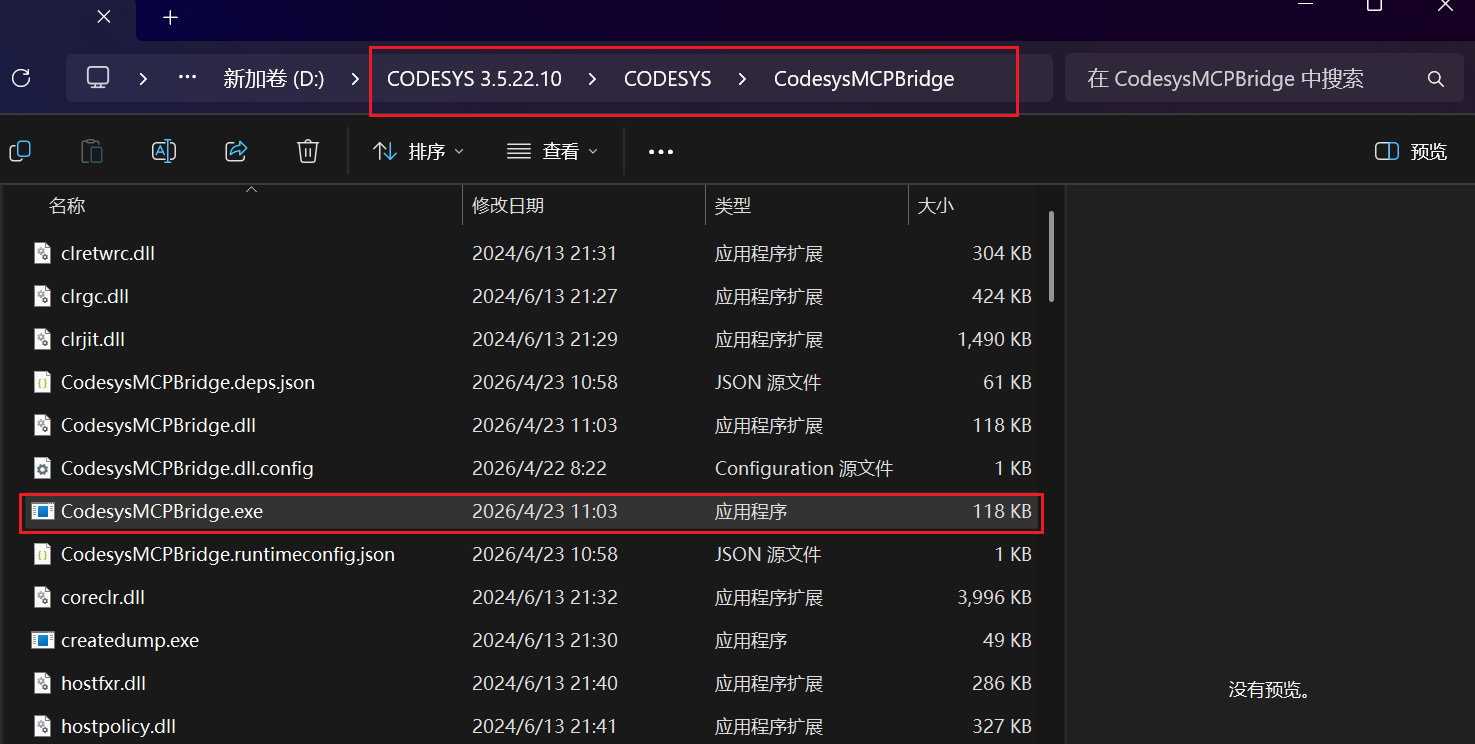This screenshot has height=744, width=1475.
Task: Select the file name clretwrc.dll
Action: (x=108, y=254)
